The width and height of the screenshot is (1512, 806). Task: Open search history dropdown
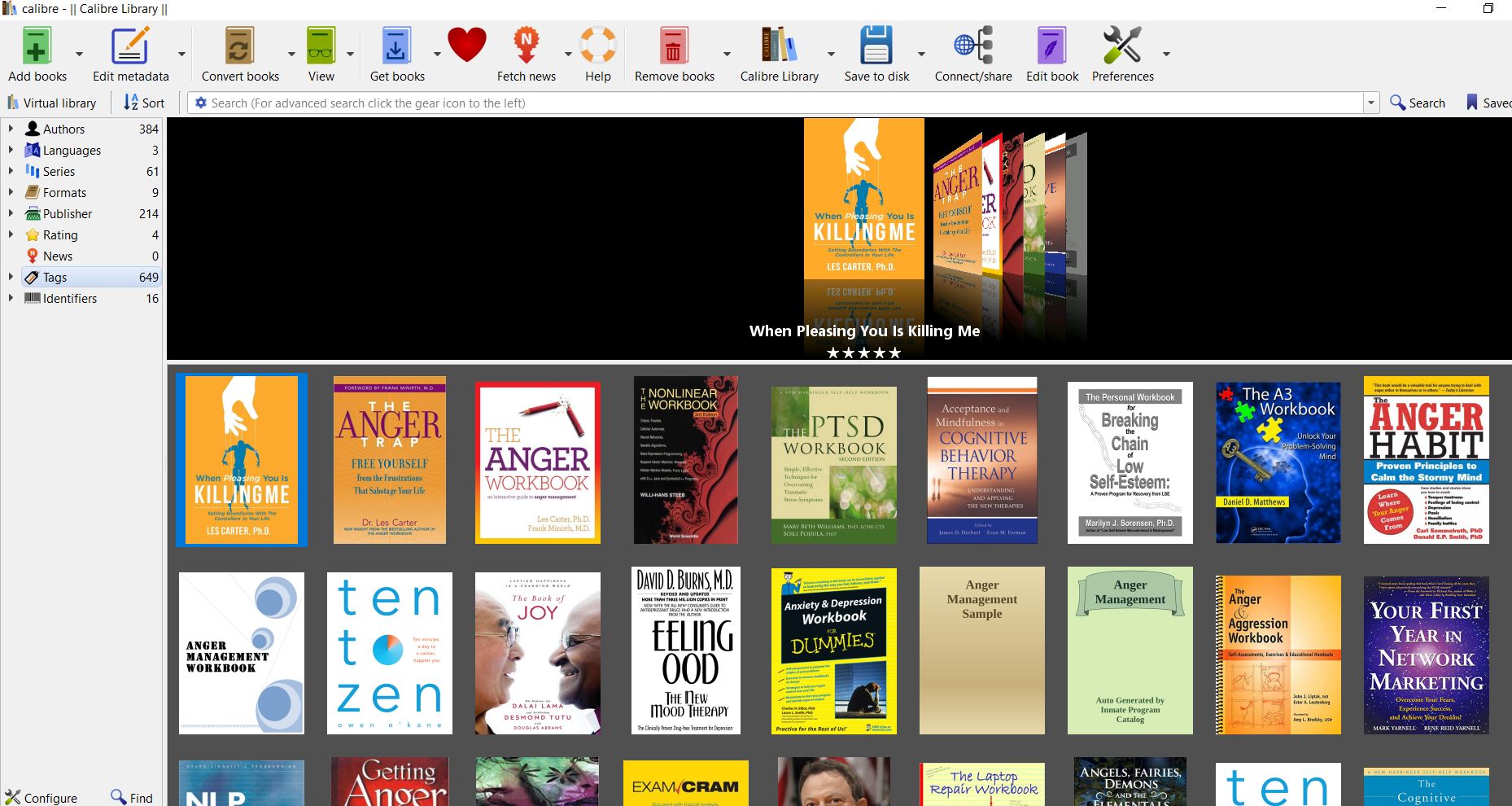pos(1371,103)
